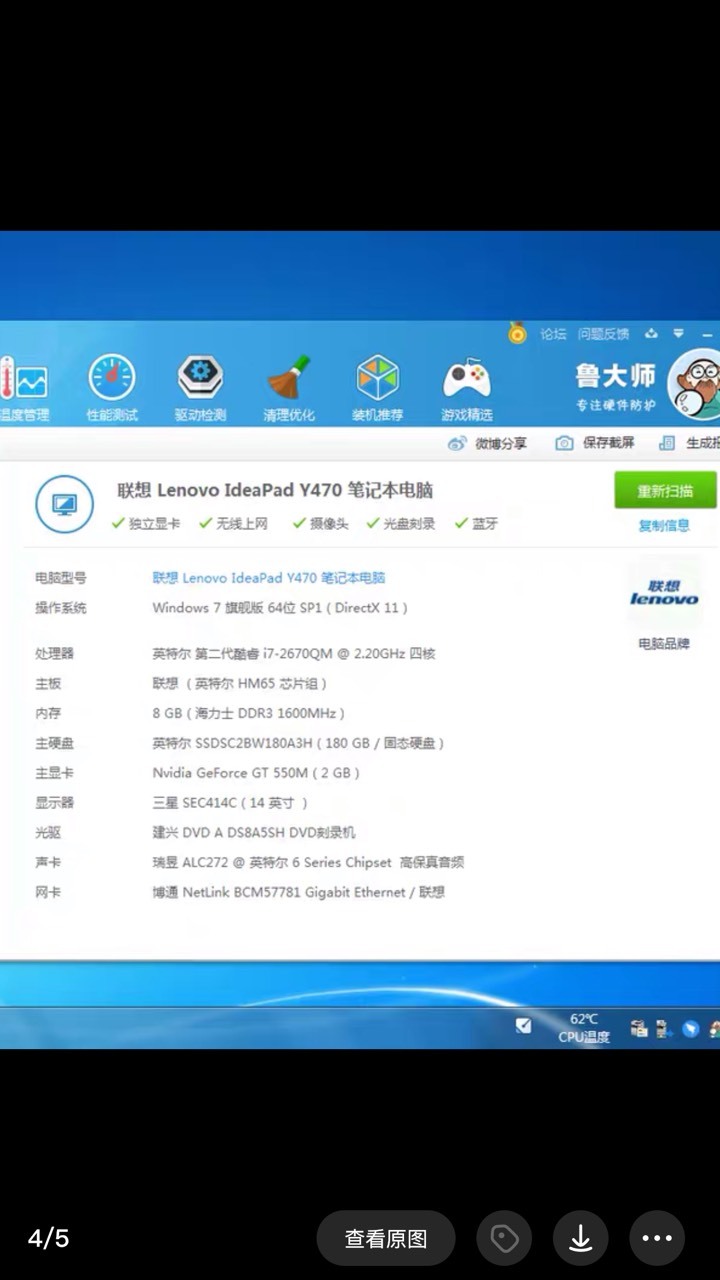Click the Lenovo brand logo
720x1280 pixels.
664,592
